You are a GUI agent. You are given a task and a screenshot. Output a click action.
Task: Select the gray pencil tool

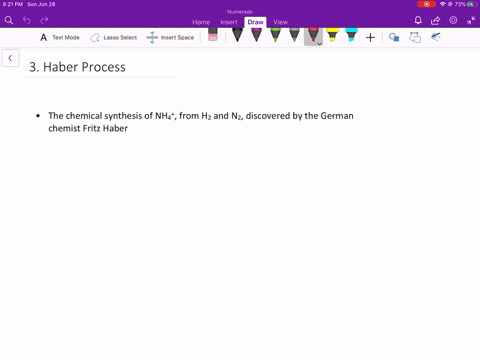click(x=294, y=35)
